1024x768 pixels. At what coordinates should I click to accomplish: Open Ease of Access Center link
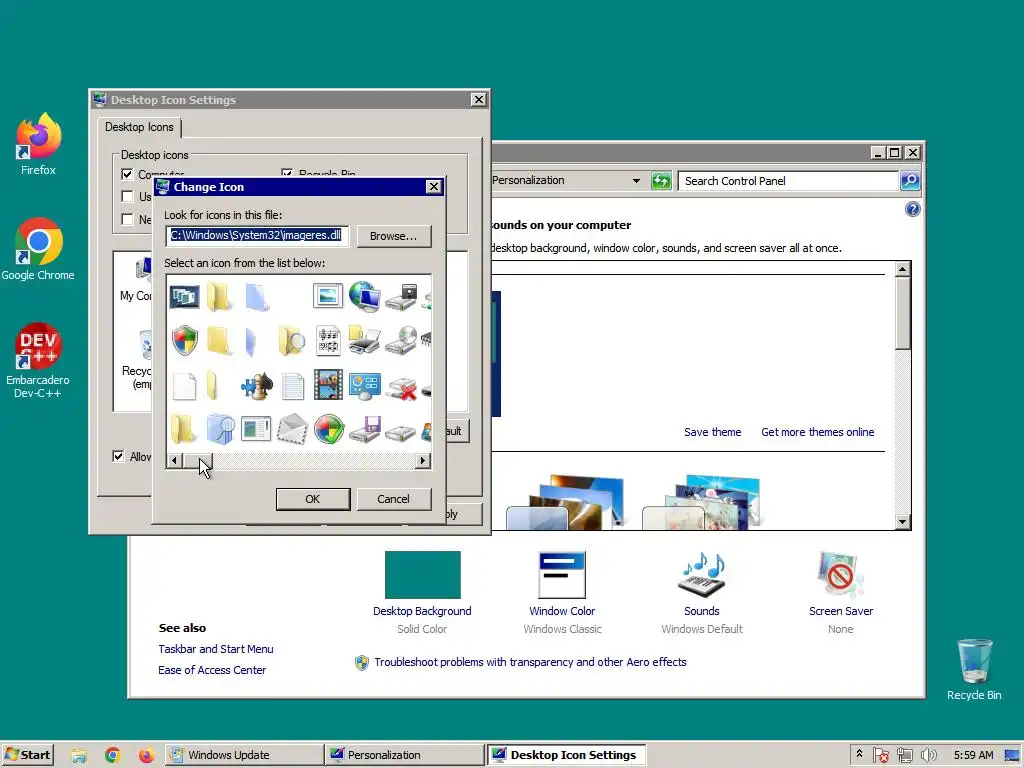tap(212, 669)
